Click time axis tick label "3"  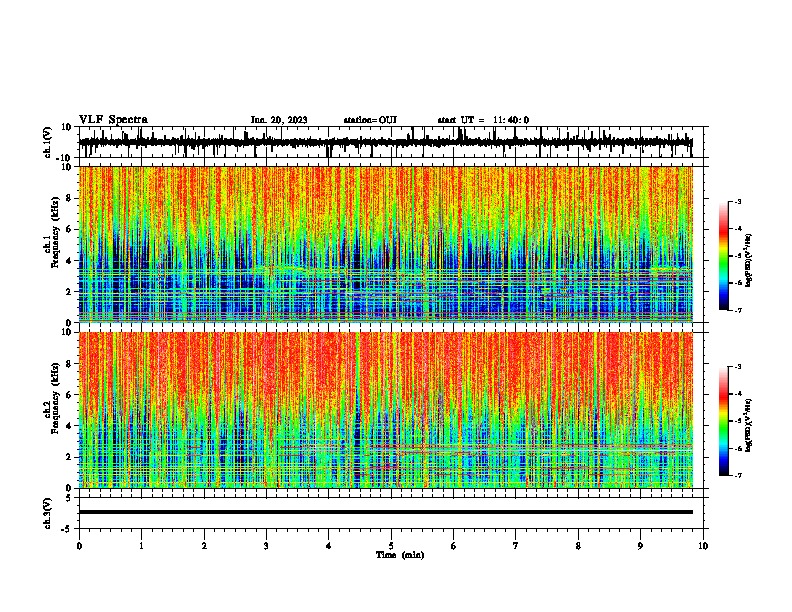coord(266,546)
